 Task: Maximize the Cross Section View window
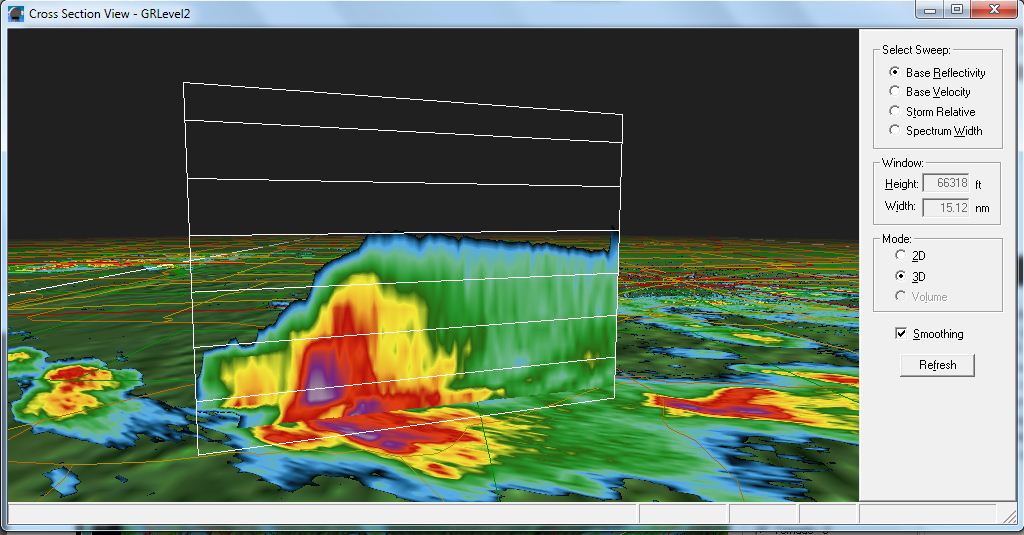click(x=957, y=9)
